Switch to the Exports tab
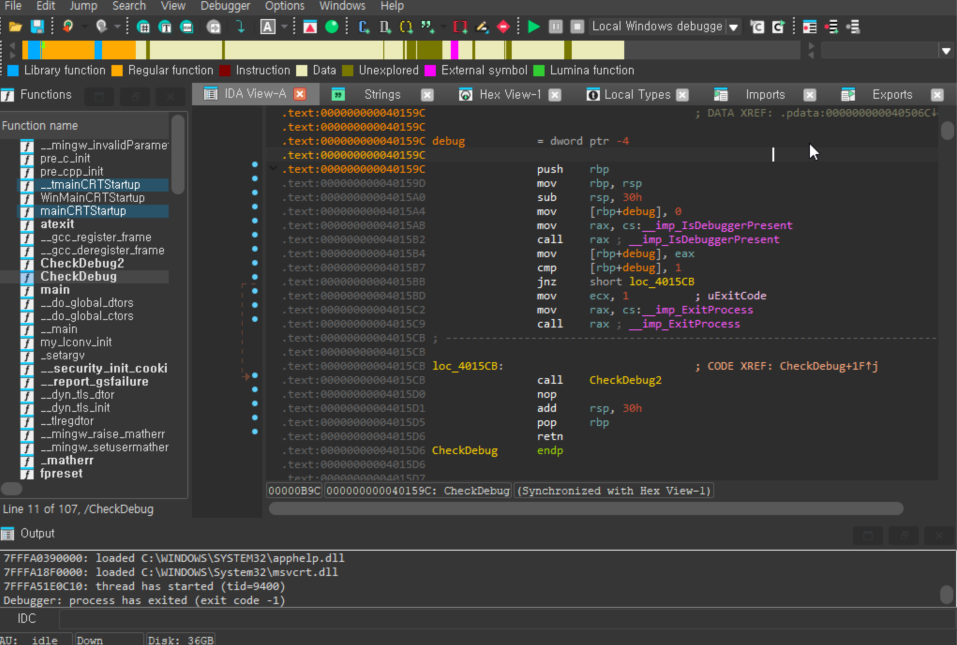Image resolution: width=957 pixels, height=645 pixels. coord(892,95)
